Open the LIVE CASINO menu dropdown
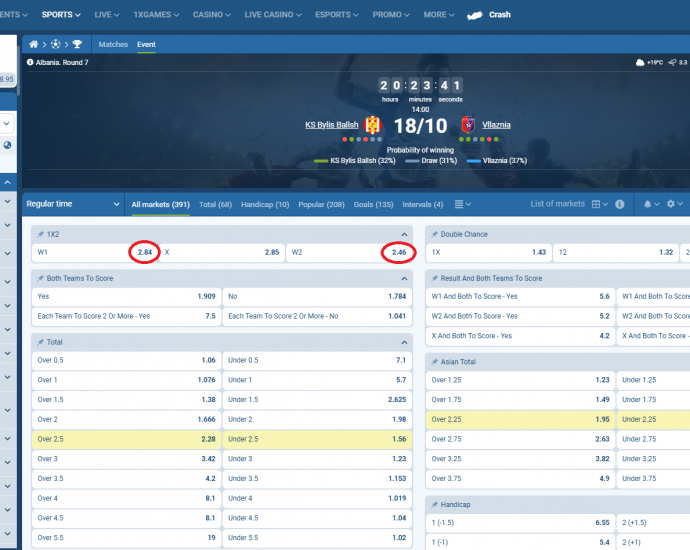Image resolution: width=690 pixels, height=550 pixels. 273,15
